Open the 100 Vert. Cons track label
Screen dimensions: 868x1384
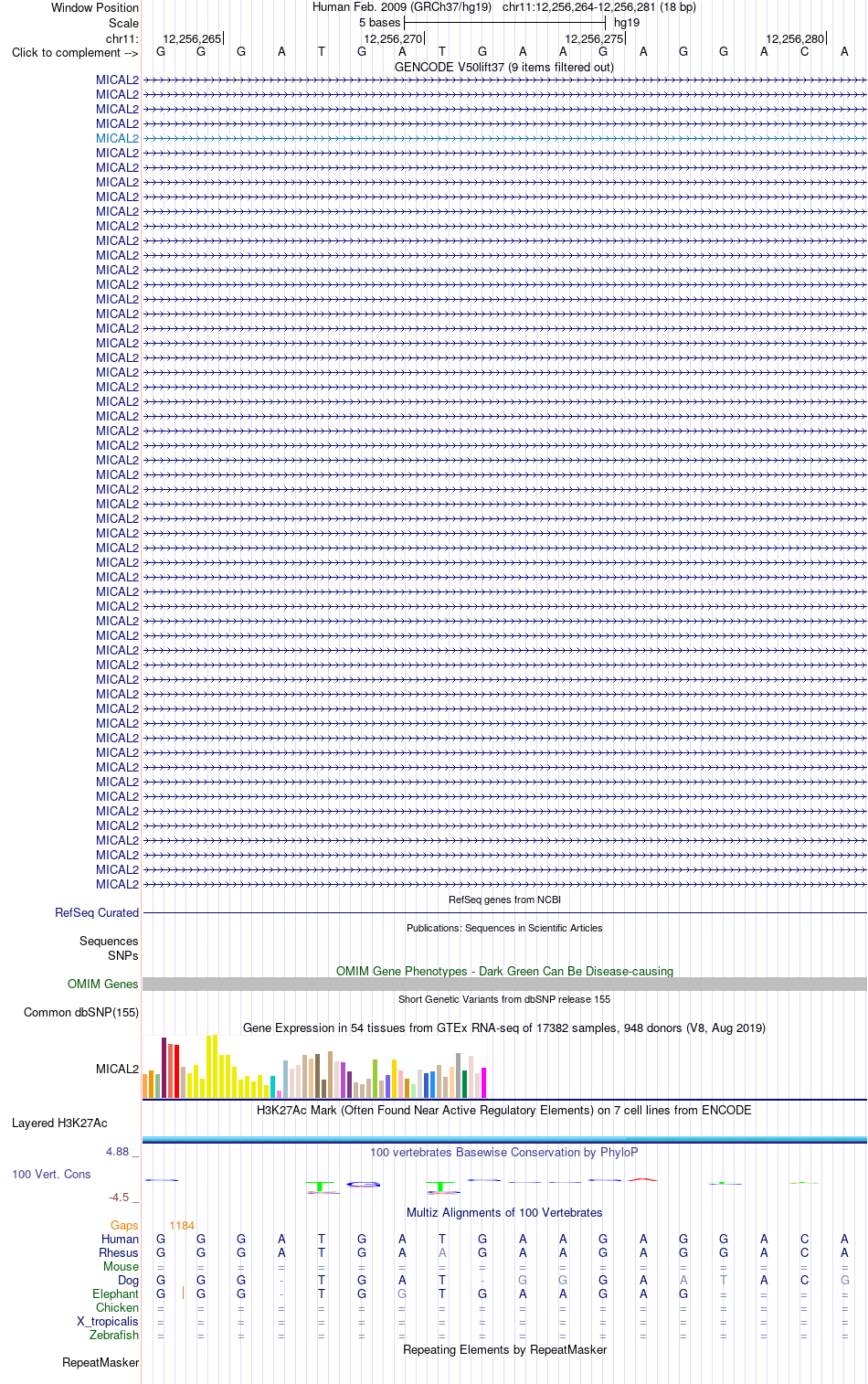pos(51,1174)
